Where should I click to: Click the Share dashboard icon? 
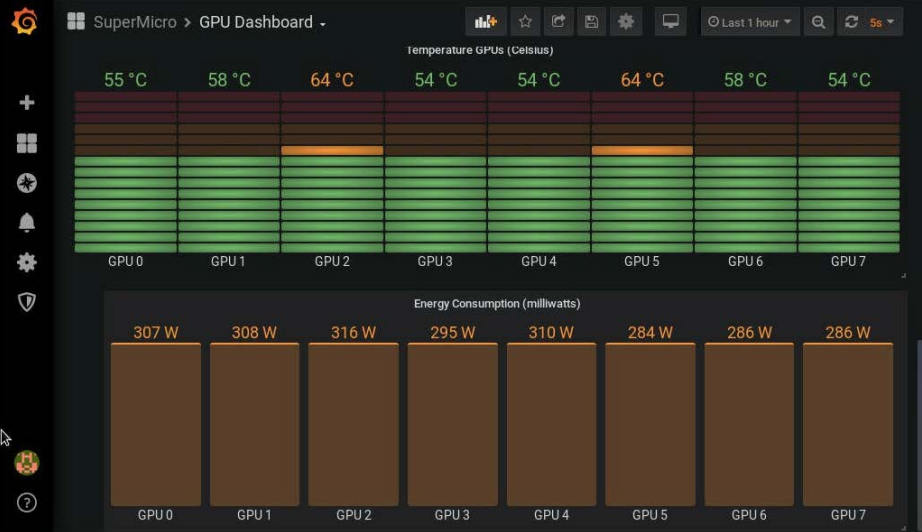[x=559, y=22]
